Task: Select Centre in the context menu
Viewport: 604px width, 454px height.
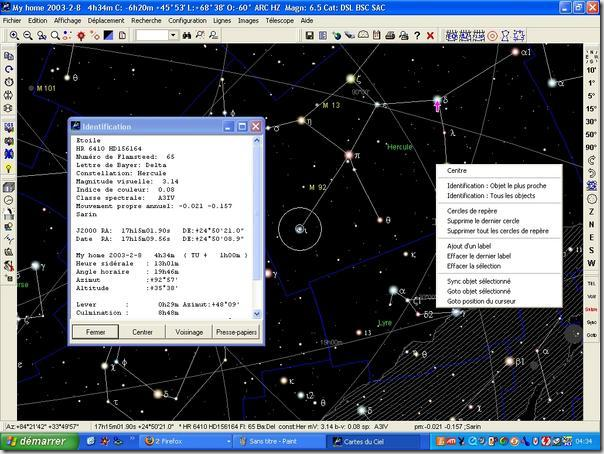Action: coord(457,170)
